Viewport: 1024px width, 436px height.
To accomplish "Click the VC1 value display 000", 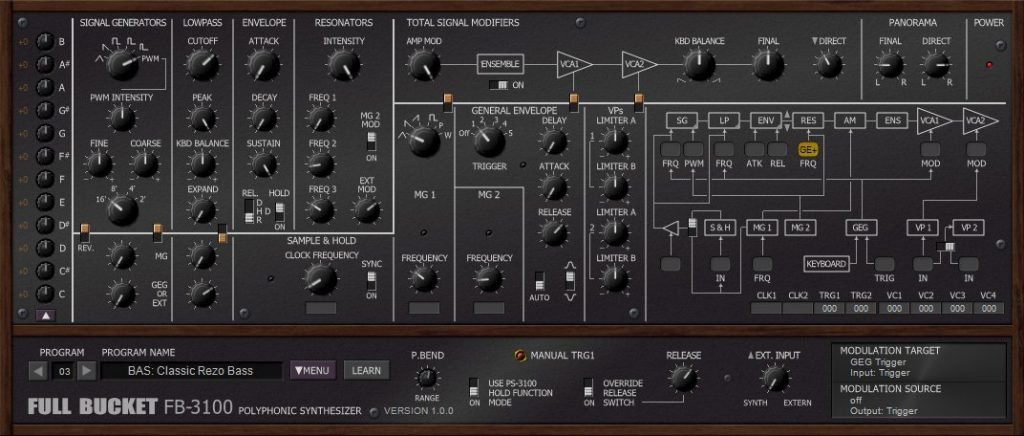I will coord(893,308).
